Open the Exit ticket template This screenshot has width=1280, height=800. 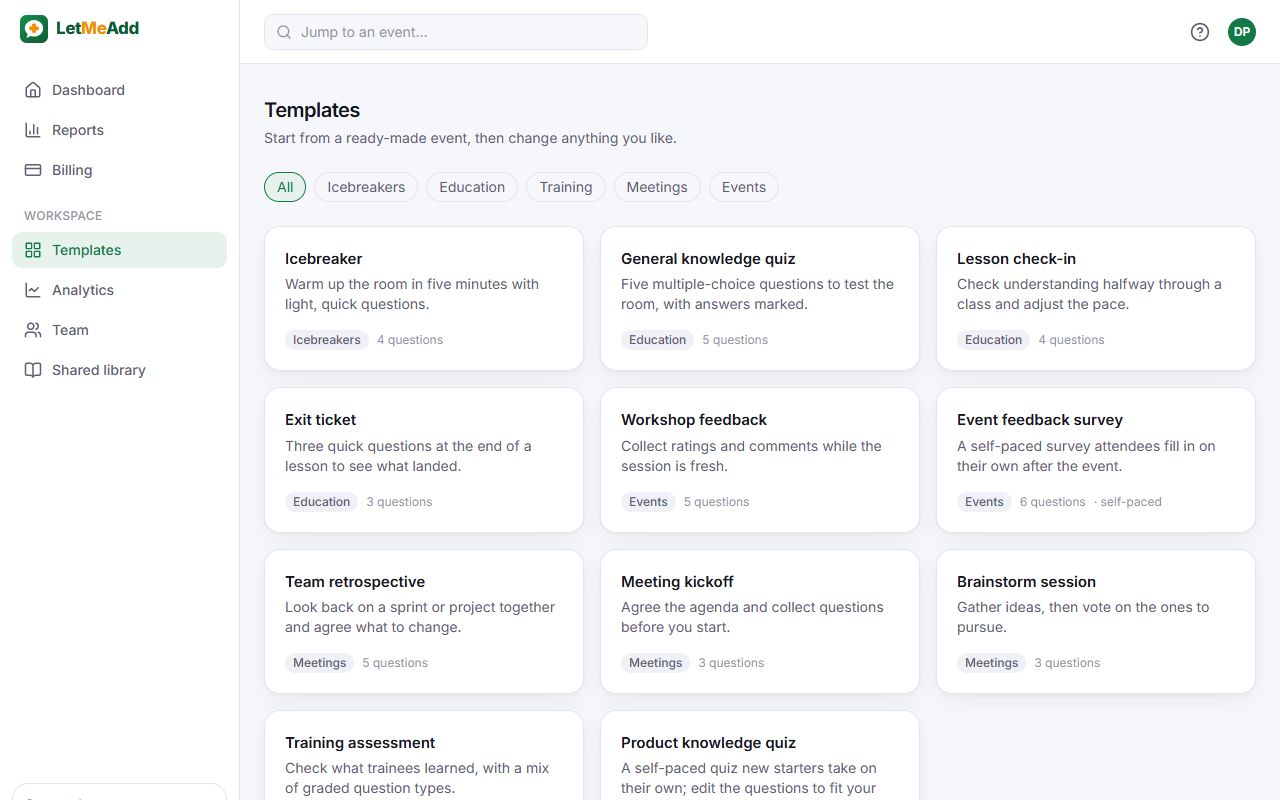[x=424, y=460]
